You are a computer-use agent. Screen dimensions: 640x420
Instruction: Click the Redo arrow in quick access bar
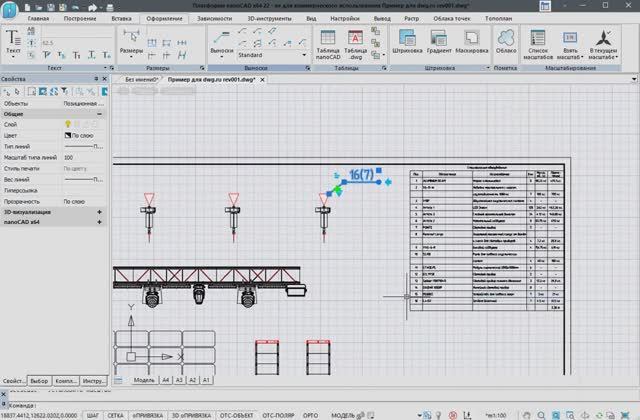coord(92,7)
